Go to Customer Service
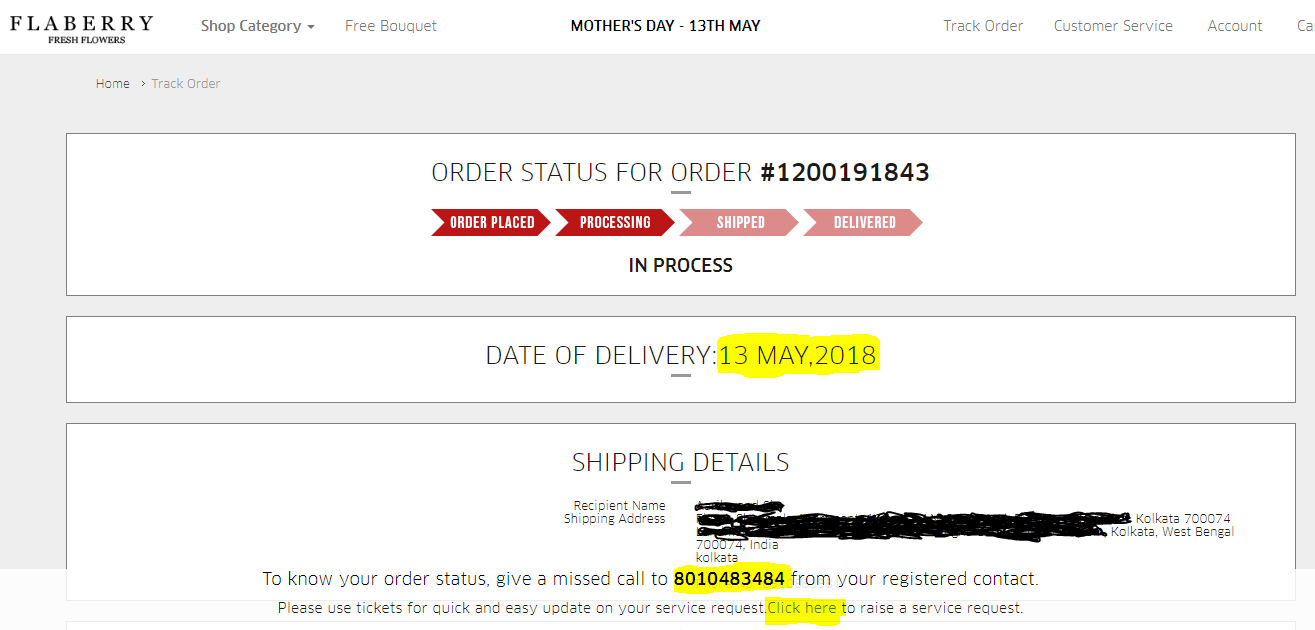This screenshot has height=630, width=1315. pyautogui.click(x=1113, y=26)
